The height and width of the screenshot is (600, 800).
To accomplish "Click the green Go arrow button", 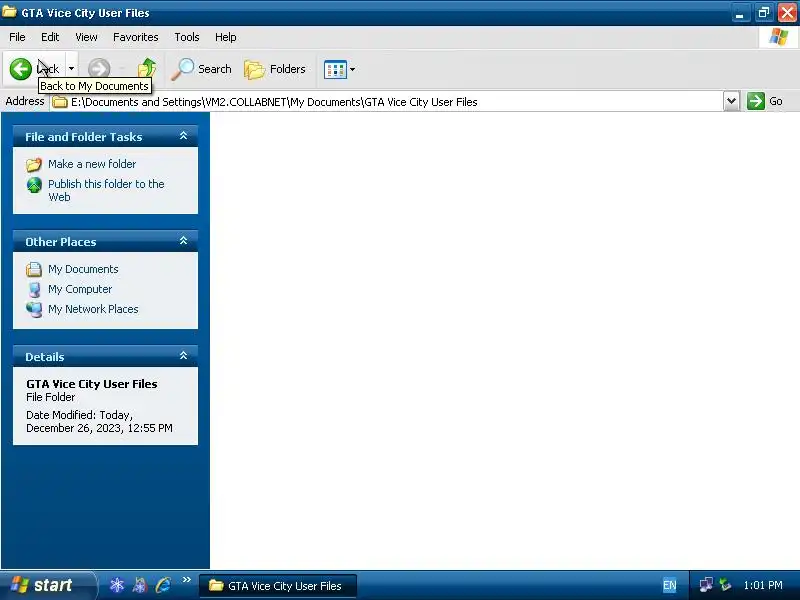I will [x=756, y=101].
